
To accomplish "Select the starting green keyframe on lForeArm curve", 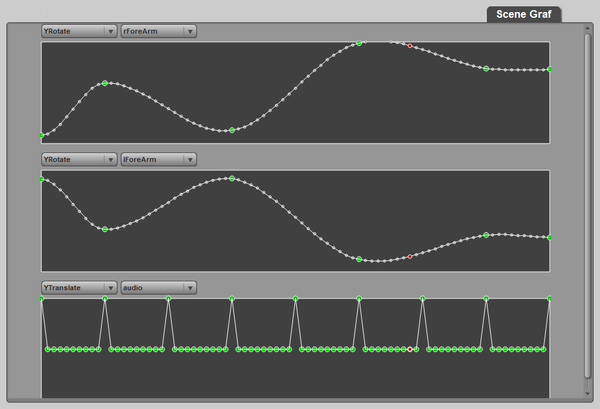I will (42, 179).
